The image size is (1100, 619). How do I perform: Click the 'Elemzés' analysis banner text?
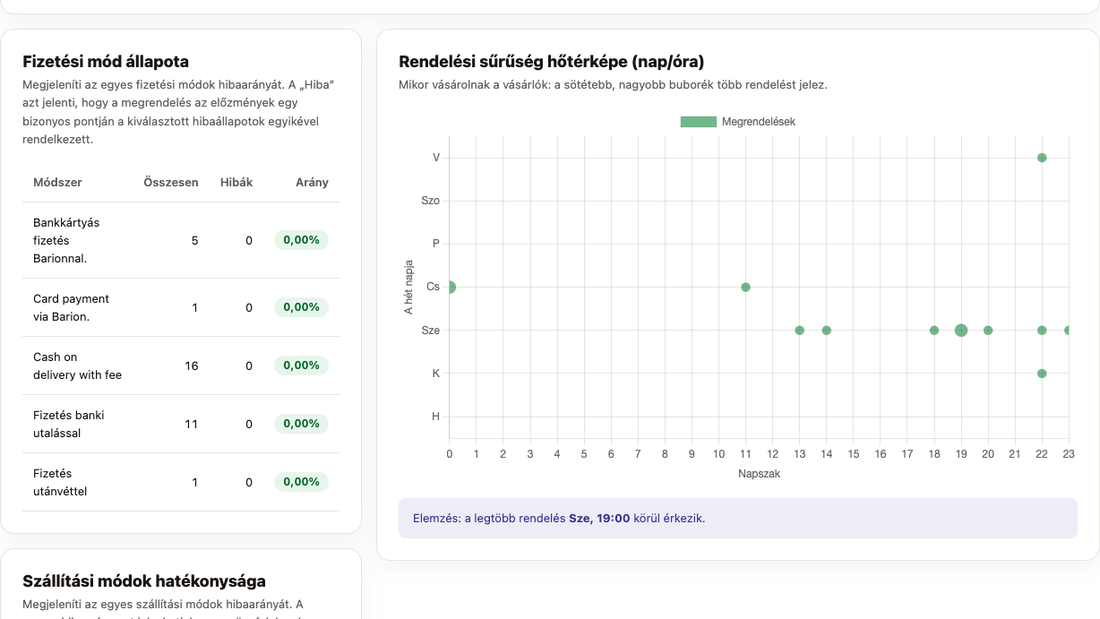tap(559, 519)
